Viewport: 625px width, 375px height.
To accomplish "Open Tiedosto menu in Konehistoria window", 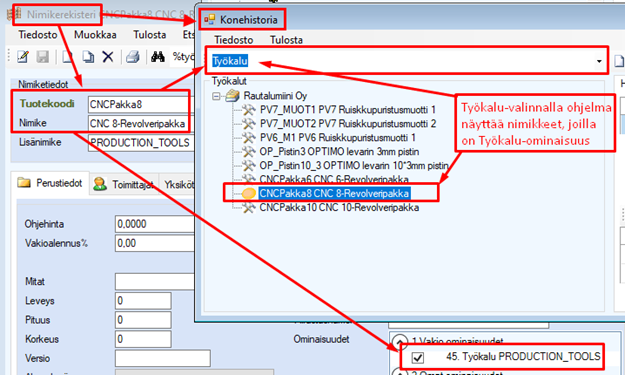I will tap(234, 40).
